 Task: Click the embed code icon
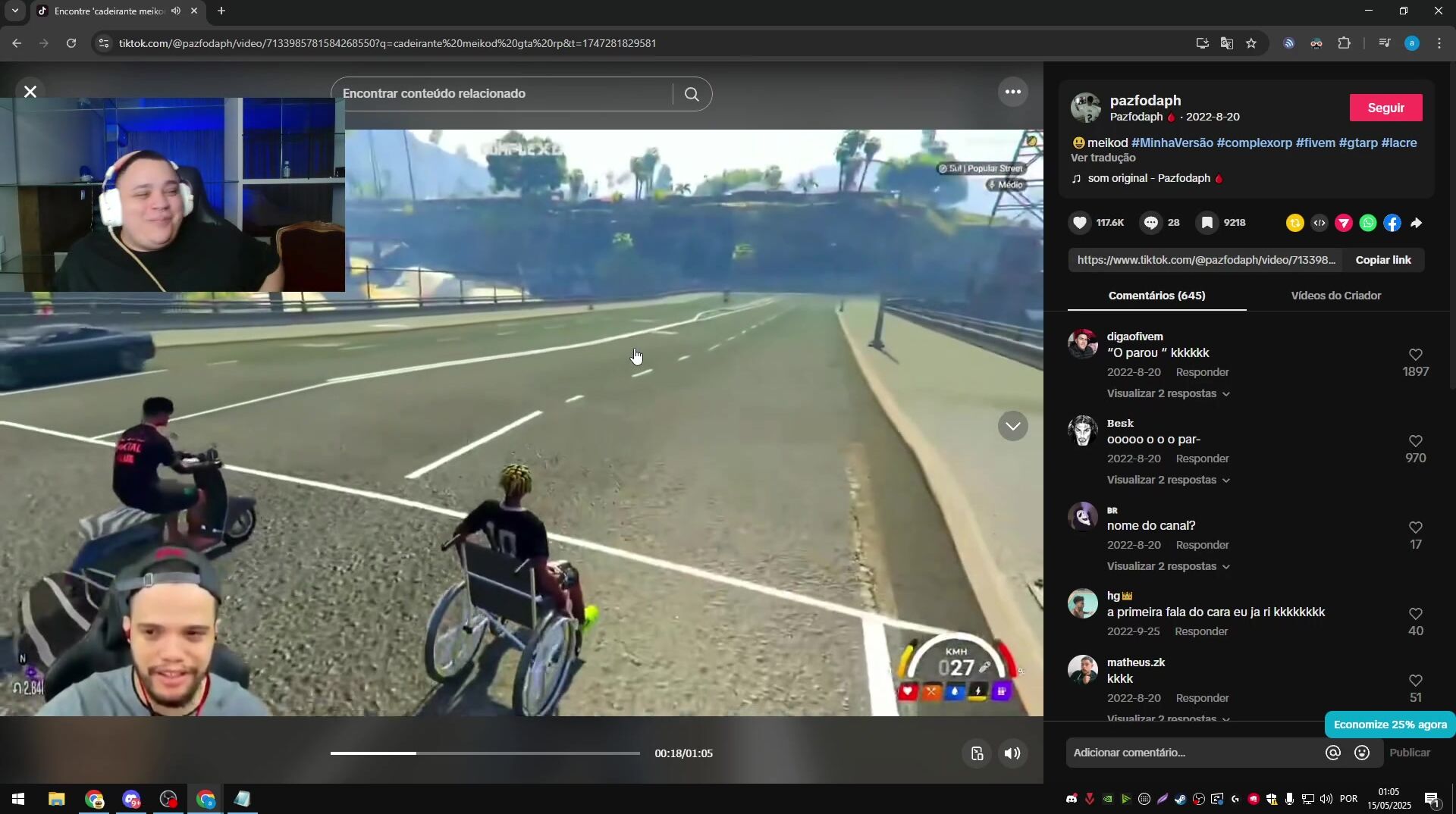(1319, 223)
